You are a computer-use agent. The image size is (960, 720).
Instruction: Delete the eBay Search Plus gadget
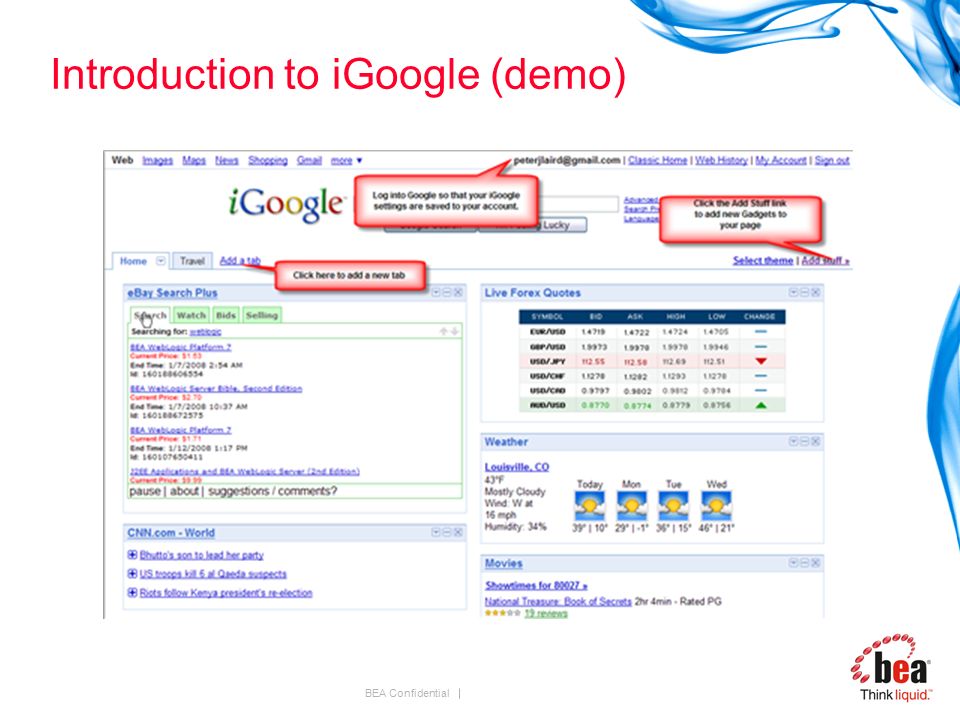click(458, 293)
